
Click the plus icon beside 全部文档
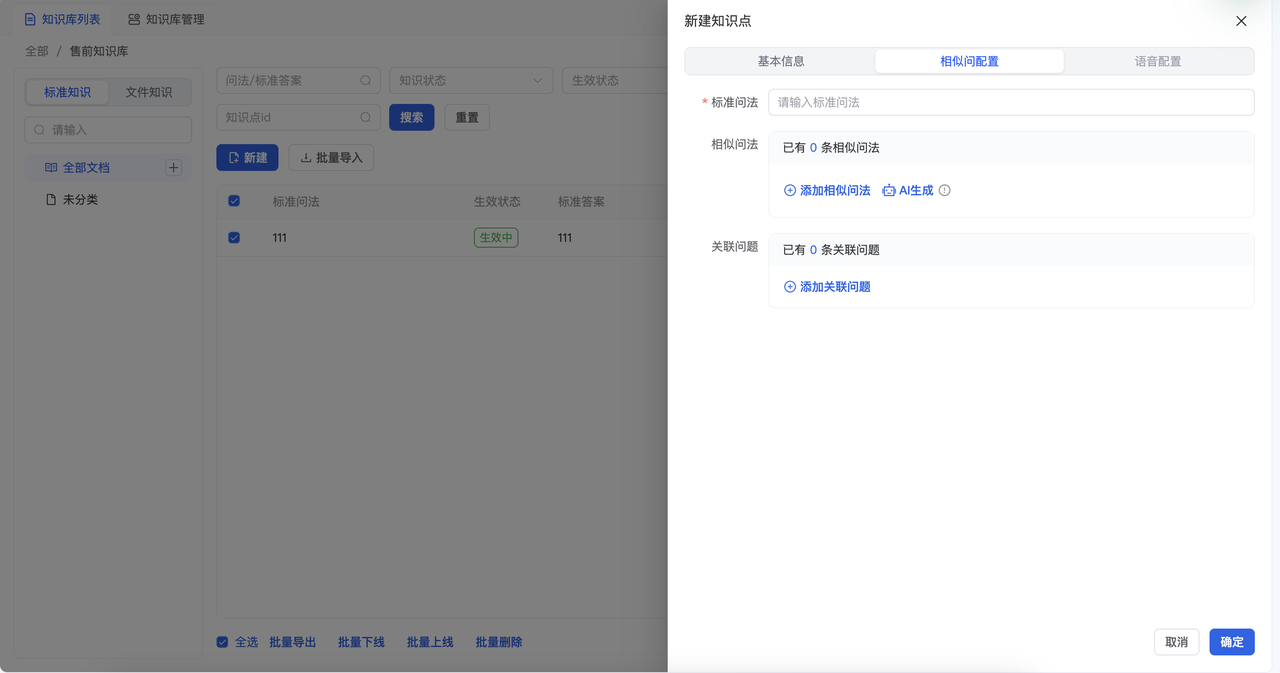click(x=173, y=168)
